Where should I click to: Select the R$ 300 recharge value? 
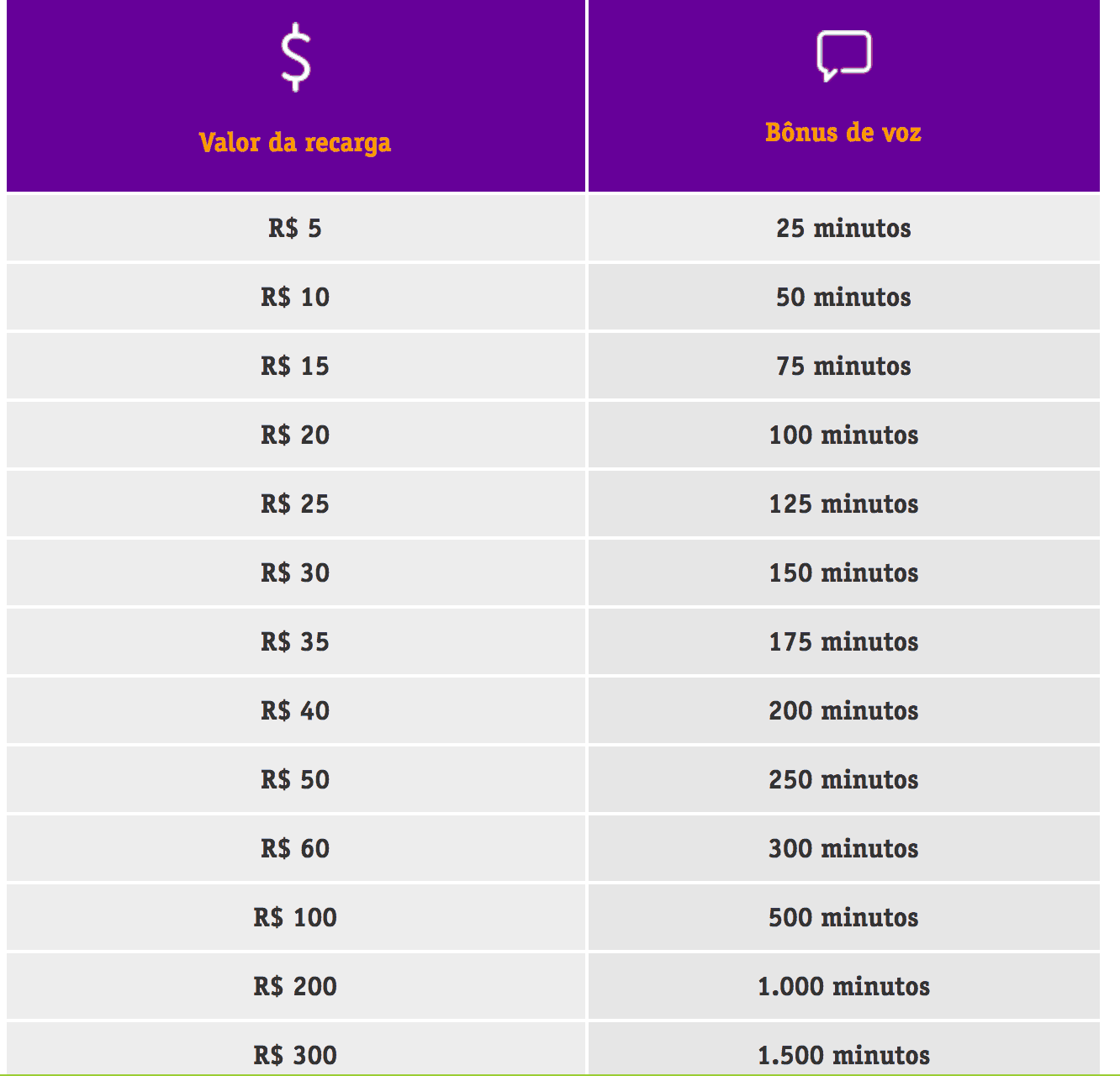pyautogui.click(x=295, y=1055)
